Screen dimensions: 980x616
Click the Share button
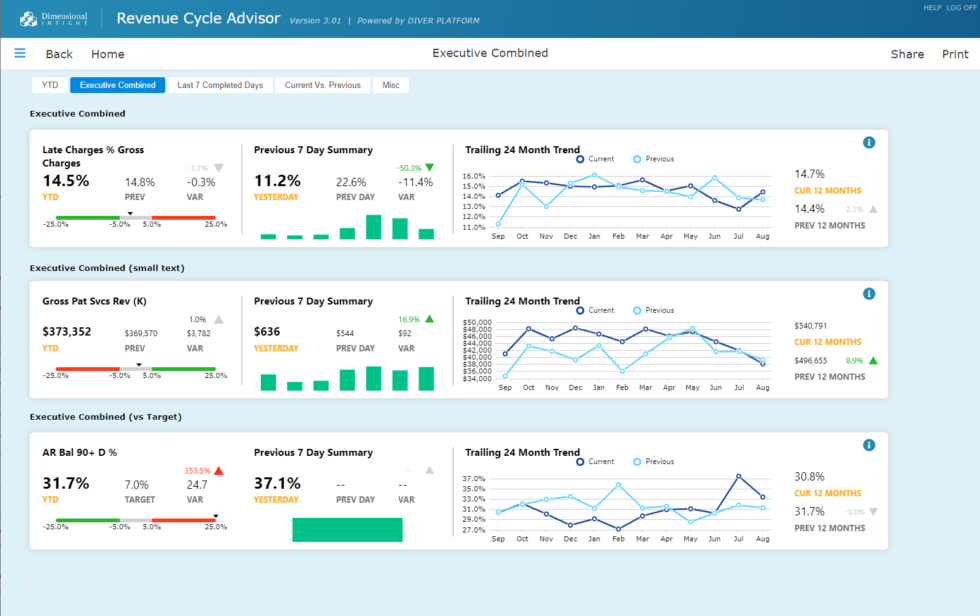coord(906,54)
